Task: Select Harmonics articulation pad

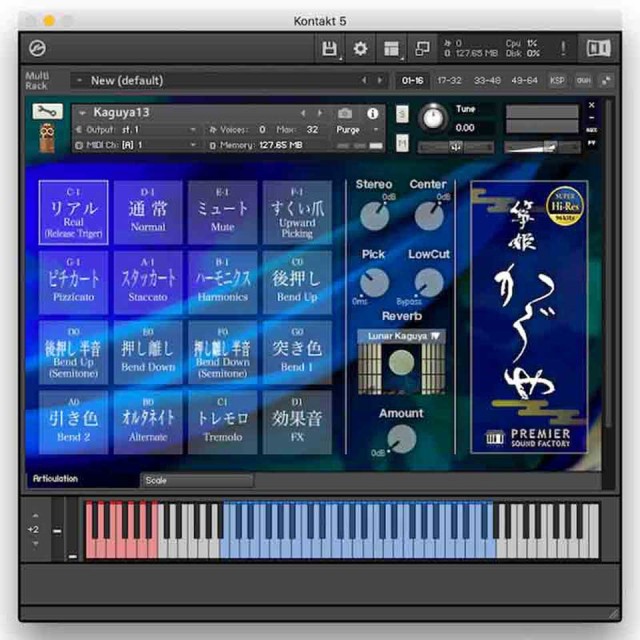Action: point(222,282)
